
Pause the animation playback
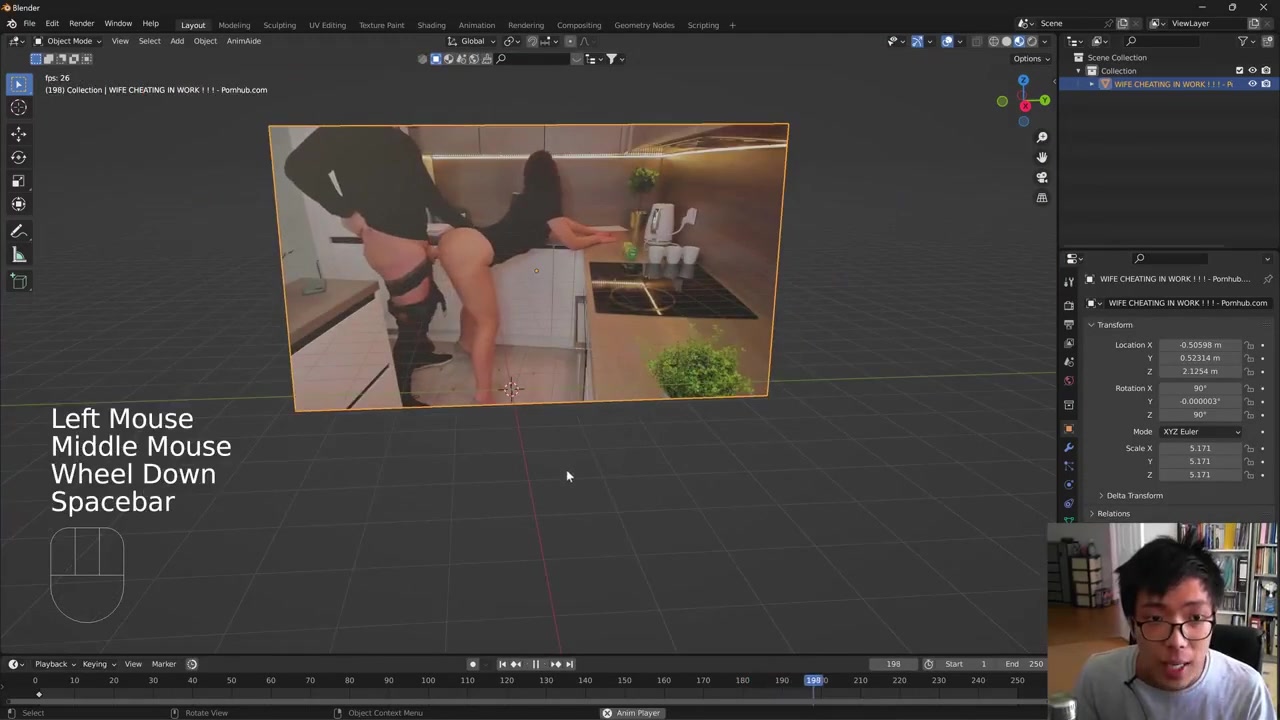pyautogui.click(x=535, y=664)
